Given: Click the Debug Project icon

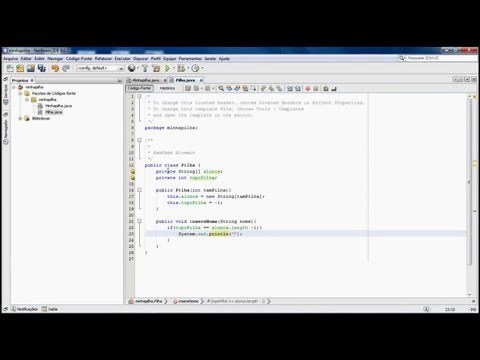Looking at the screenshot, I should [x=181, y=68].
